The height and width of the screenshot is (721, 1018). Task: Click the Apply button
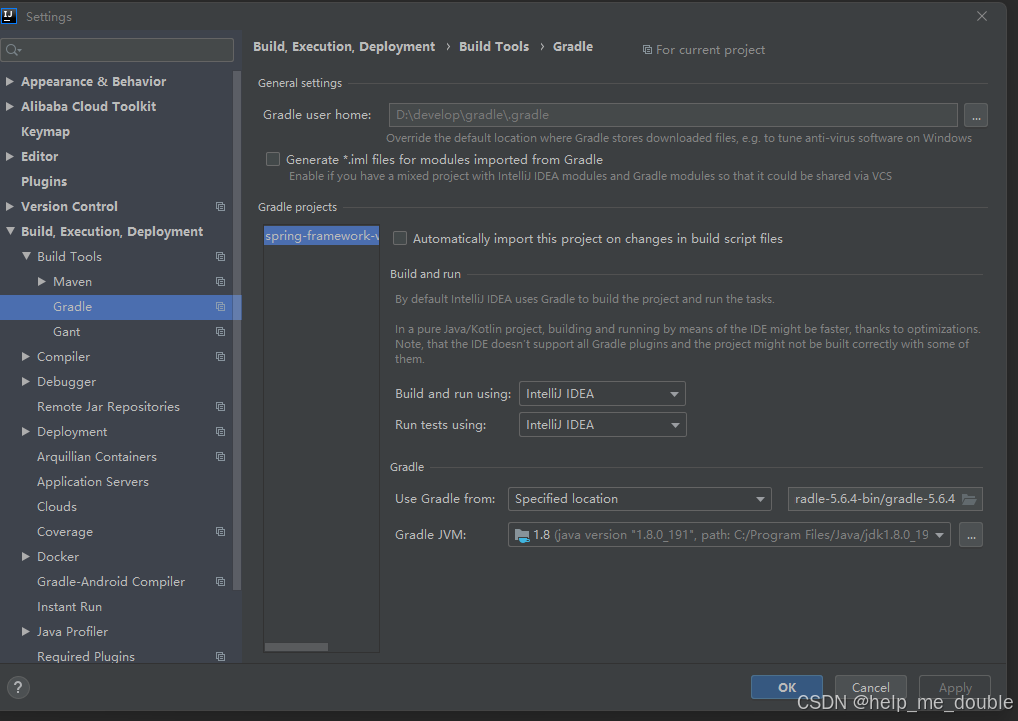pos(955,687)
